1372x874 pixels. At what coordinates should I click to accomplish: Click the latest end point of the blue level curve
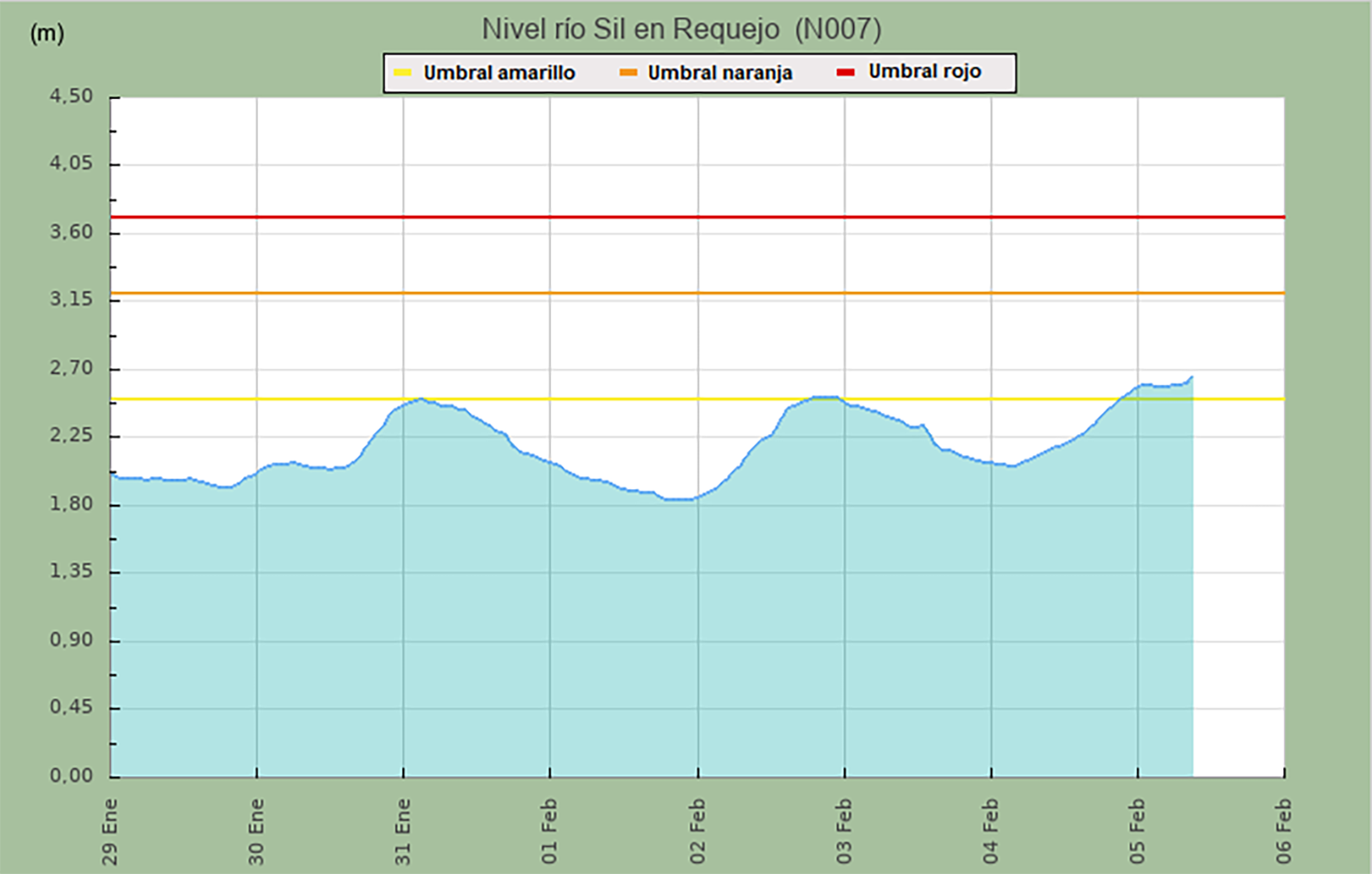click(1191, 377)
